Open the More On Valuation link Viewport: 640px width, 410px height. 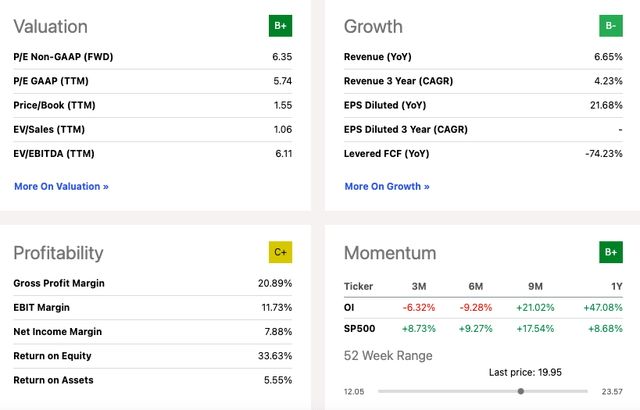pos(61,186)
